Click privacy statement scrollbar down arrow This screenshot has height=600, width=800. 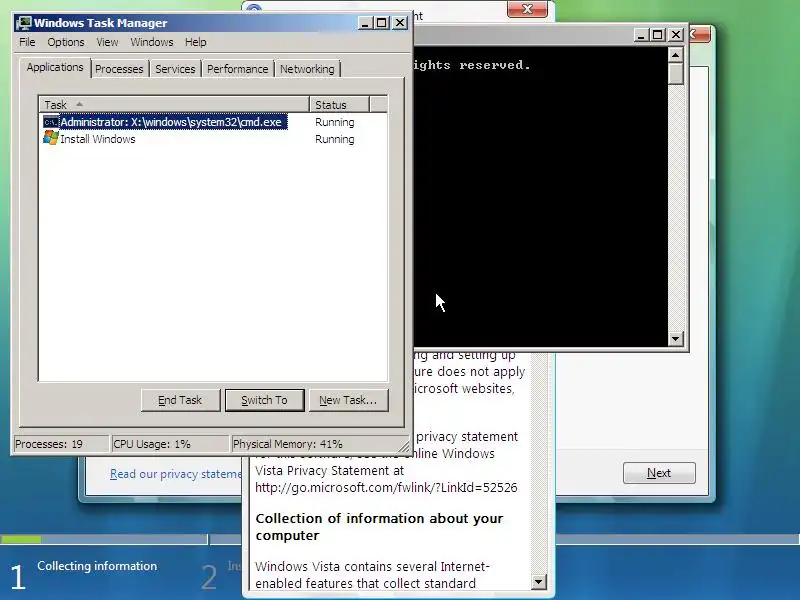click(539, 582)
